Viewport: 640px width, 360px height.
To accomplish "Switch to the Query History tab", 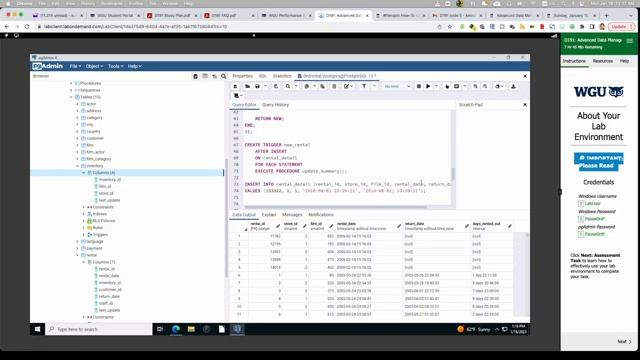I will point(276,105).
